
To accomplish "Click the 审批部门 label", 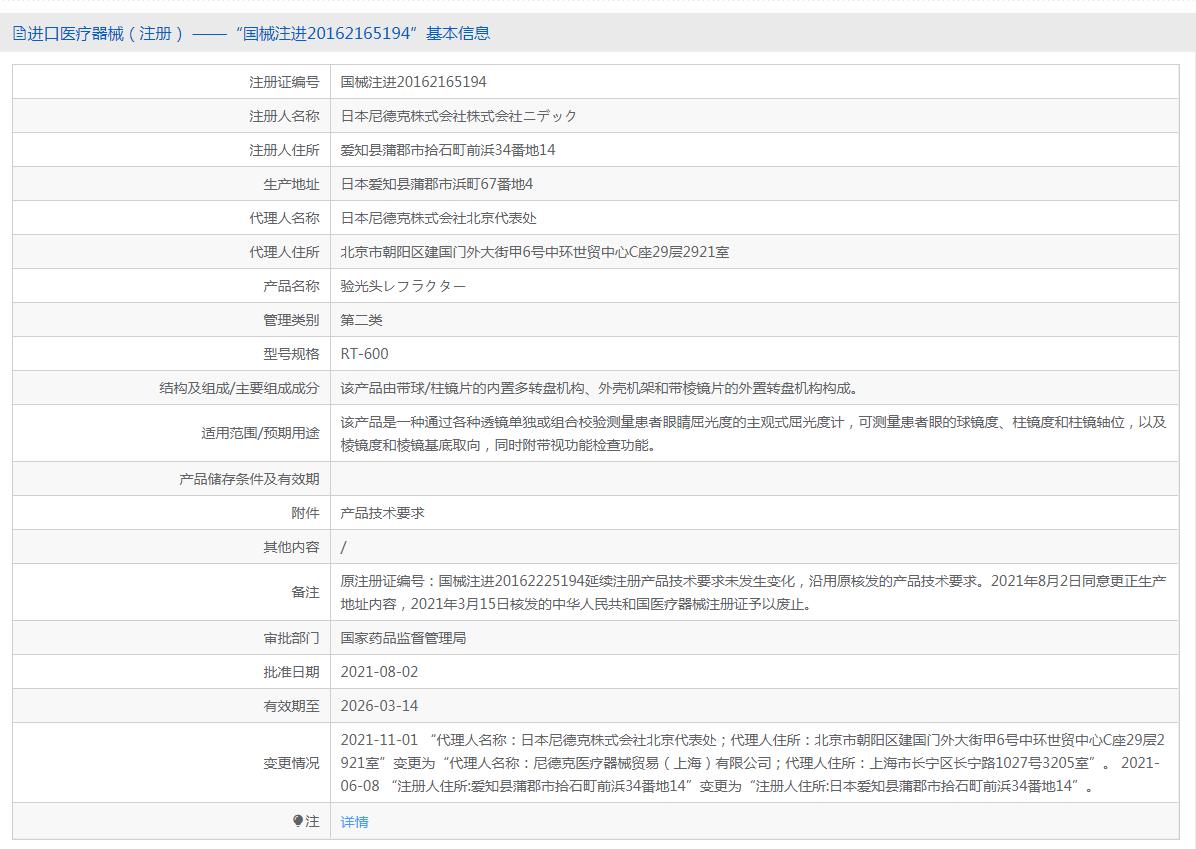I will (291, 638).
